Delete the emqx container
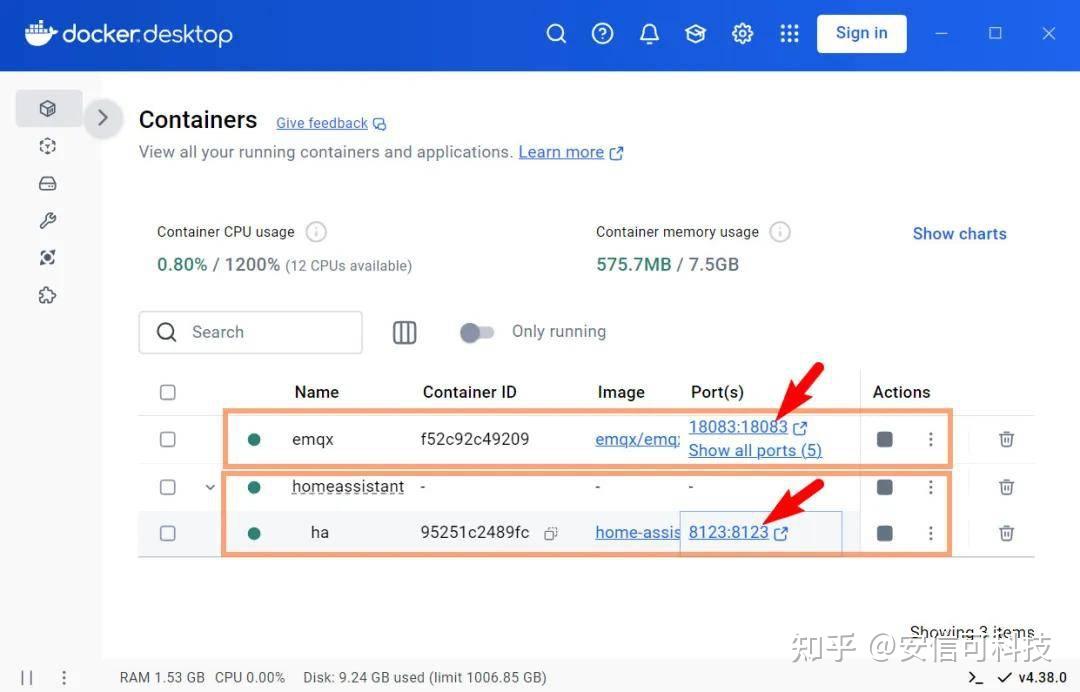The height and width of the screenshot is (692, 1080). [1006, 439]
